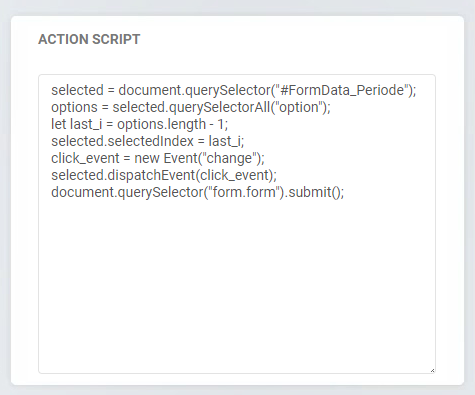Click the ACTION SCRIPT heading
This screenshot has width=475, height=395.
[89, 39]
